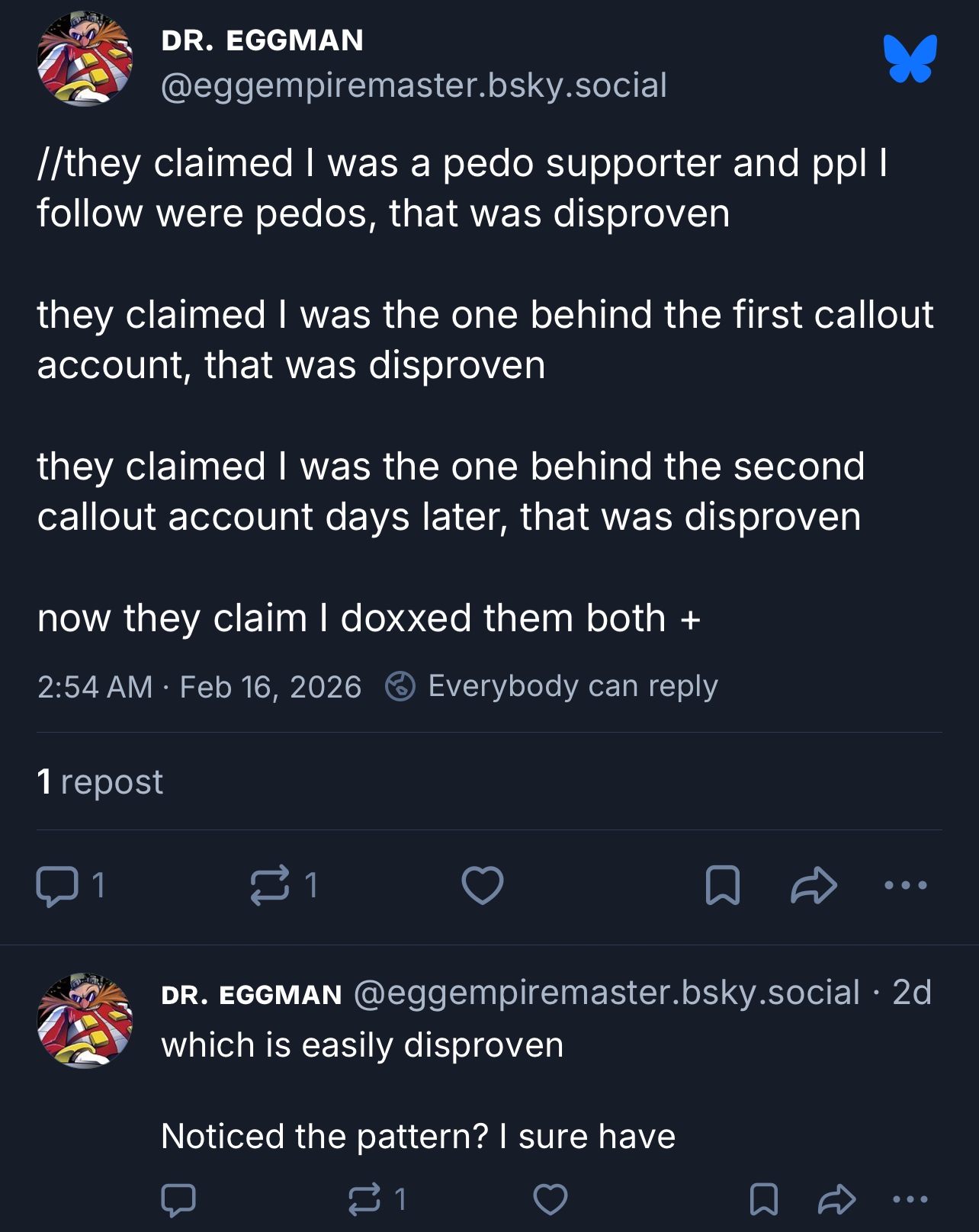Share the reply post via arrow
The height and width of the screenshot is (1232, 979).
836,1199
